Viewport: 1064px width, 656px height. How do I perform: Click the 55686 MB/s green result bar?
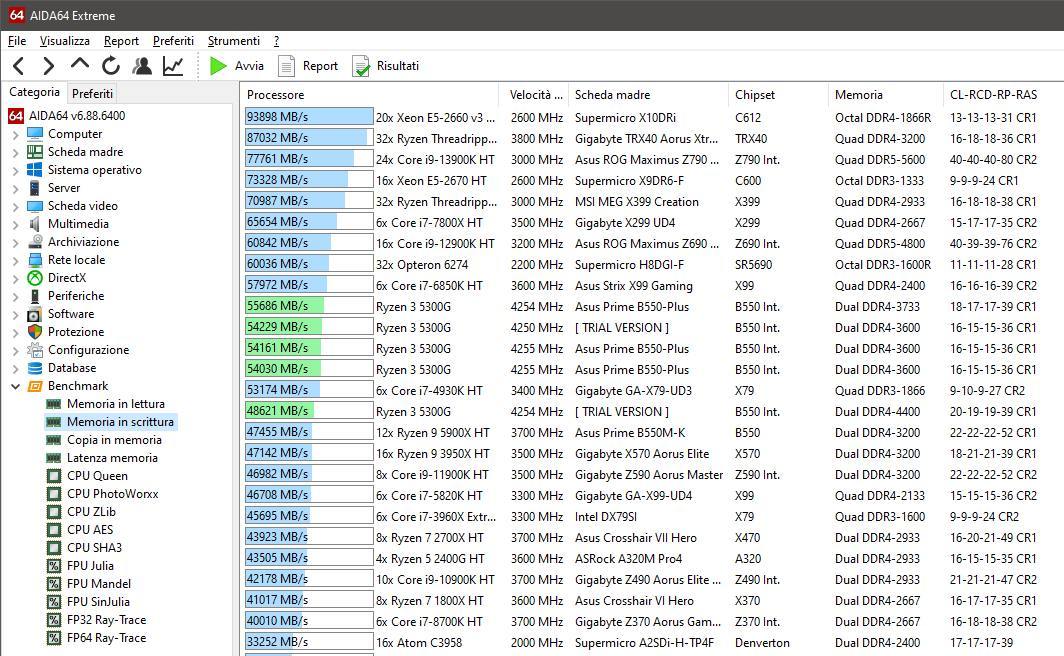tap(309, 306)
